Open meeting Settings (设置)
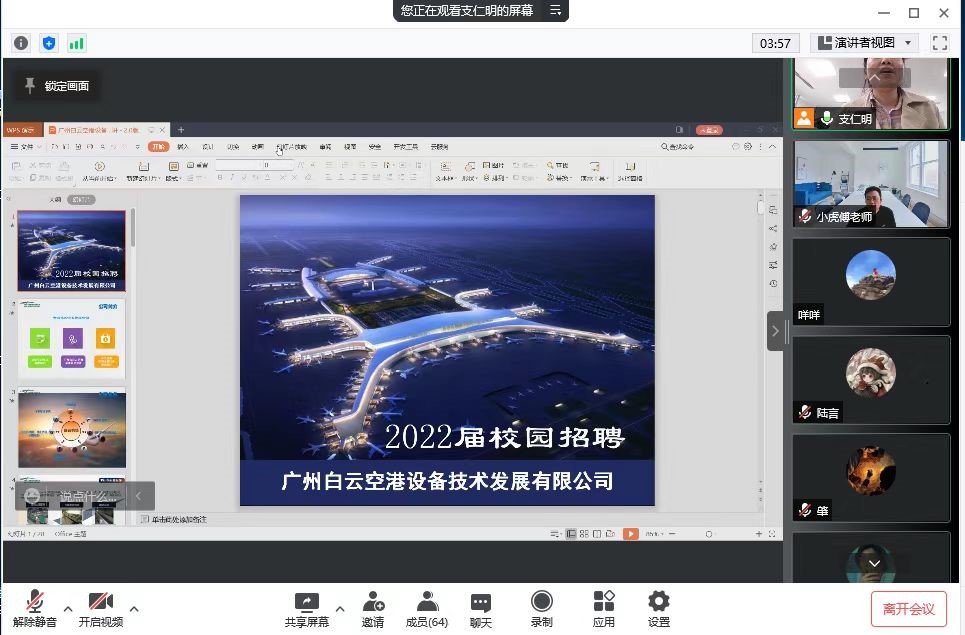 click(658, 609)
